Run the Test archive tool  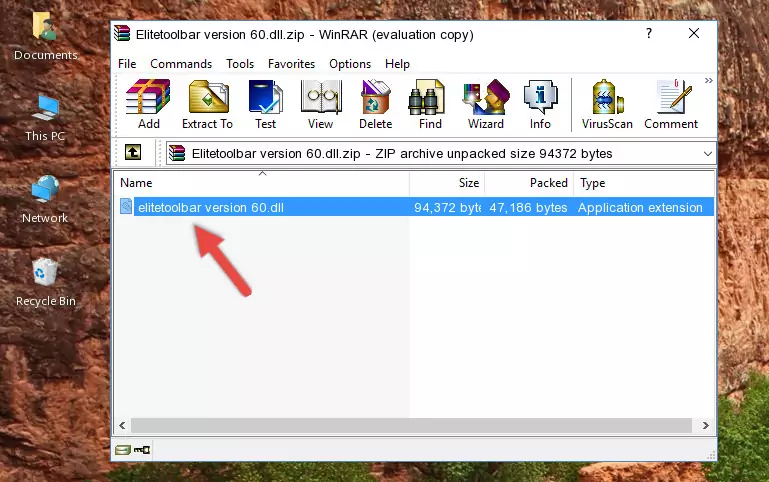pyautogui.click(x=265, y=104)
